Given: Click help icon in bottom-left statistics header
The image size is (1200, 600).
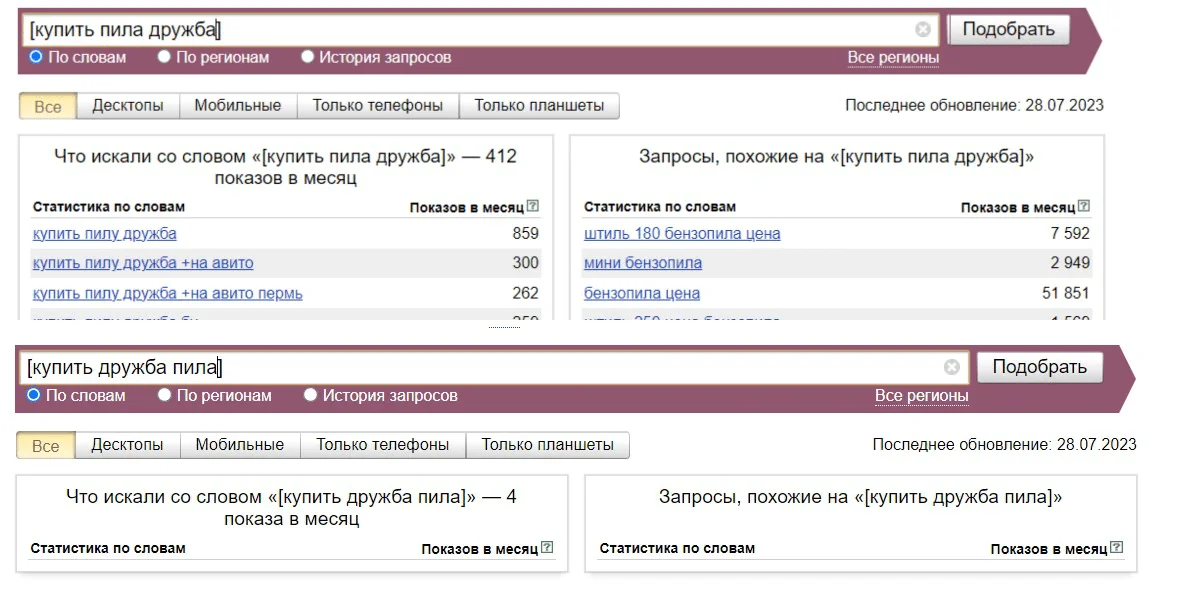Looking at the screenshot, I should pyautogui.click(x=547, y=548).
